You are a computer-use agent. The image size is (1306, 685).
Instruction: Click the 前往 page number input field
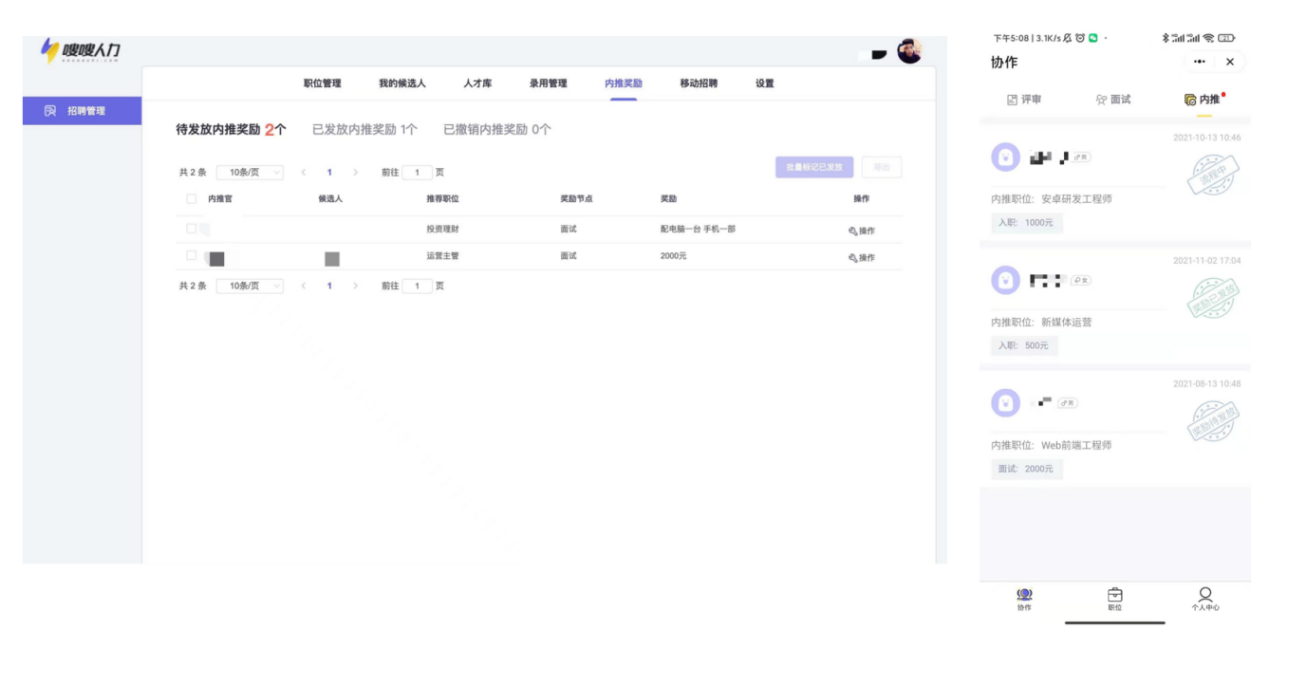[x=417, y=172]
